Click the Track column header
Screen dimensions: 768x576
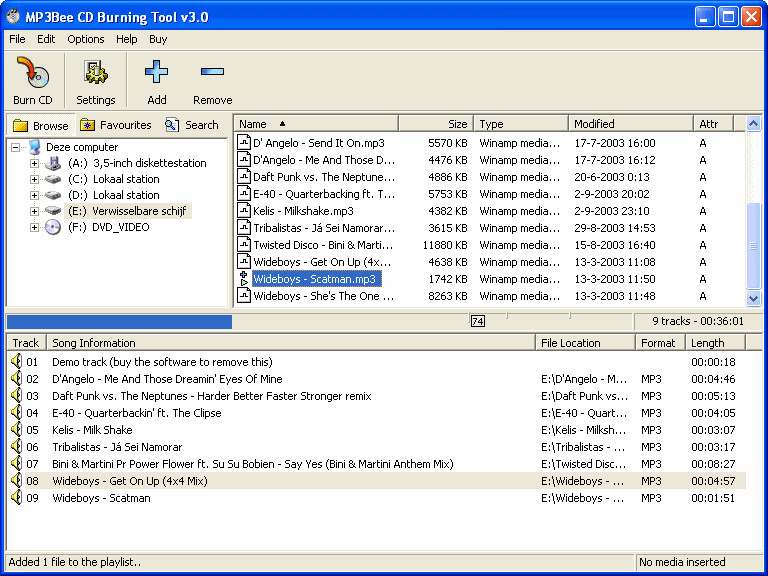coord(26,343)
